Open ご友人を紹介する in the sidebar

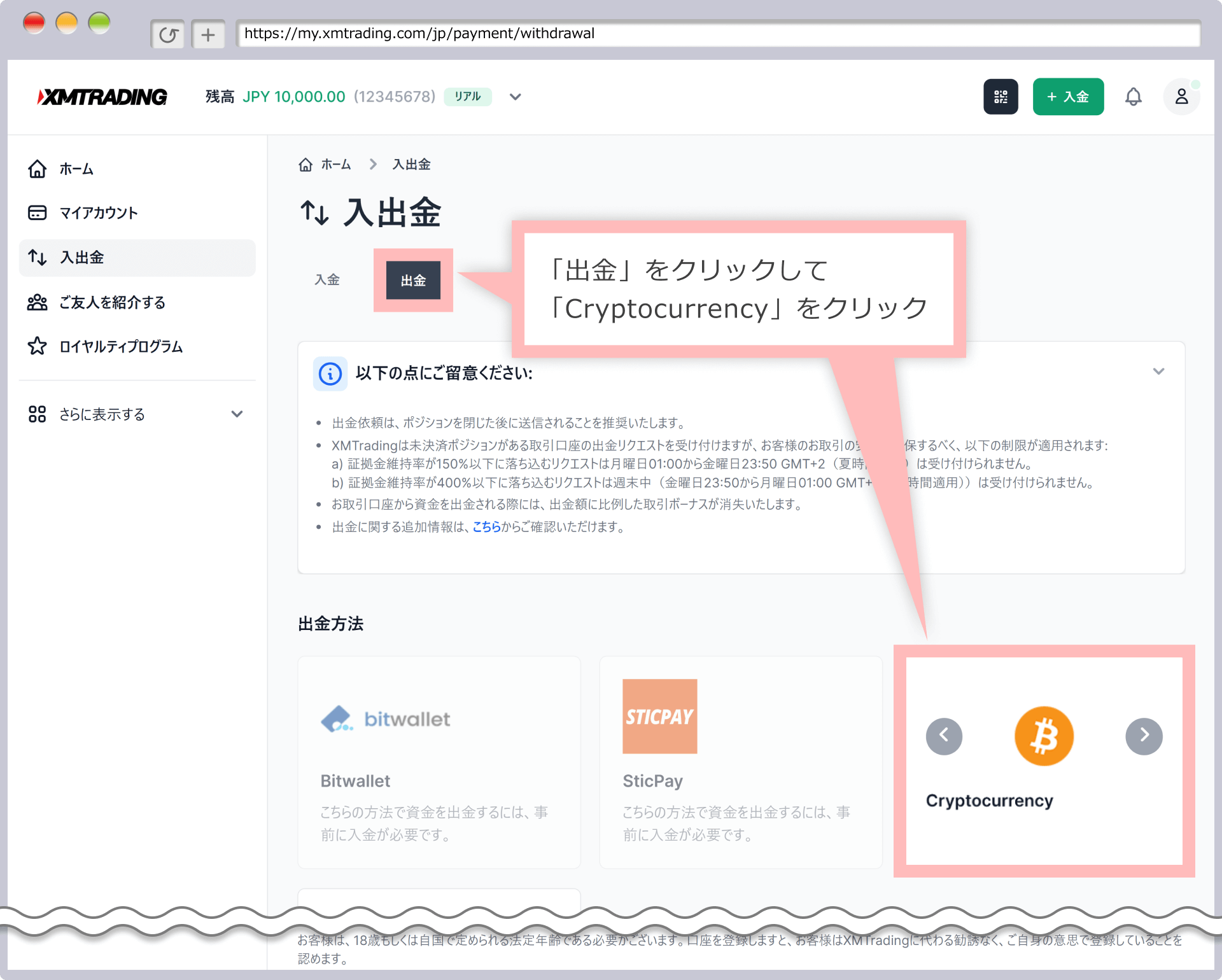click(137, 302)
